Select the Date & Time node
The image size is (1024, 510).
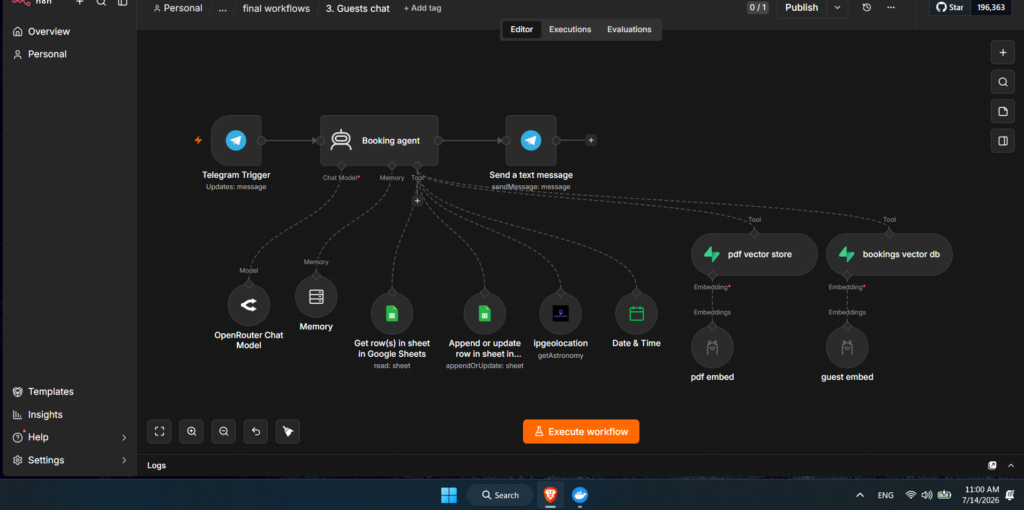tap(636, 313)
